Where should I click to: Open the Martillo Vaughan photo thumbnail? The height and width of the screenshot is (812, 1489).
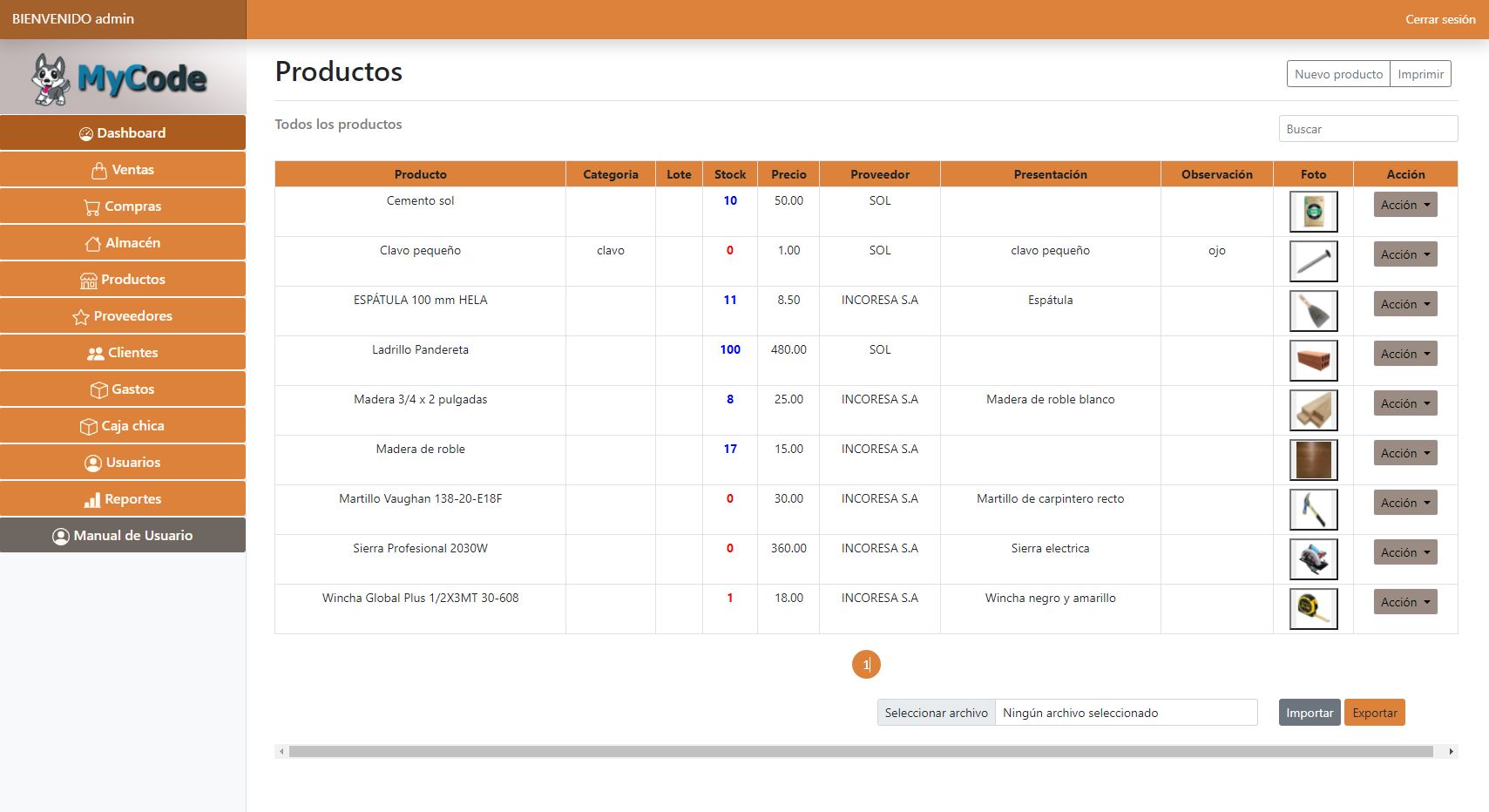coord(1313,510)
